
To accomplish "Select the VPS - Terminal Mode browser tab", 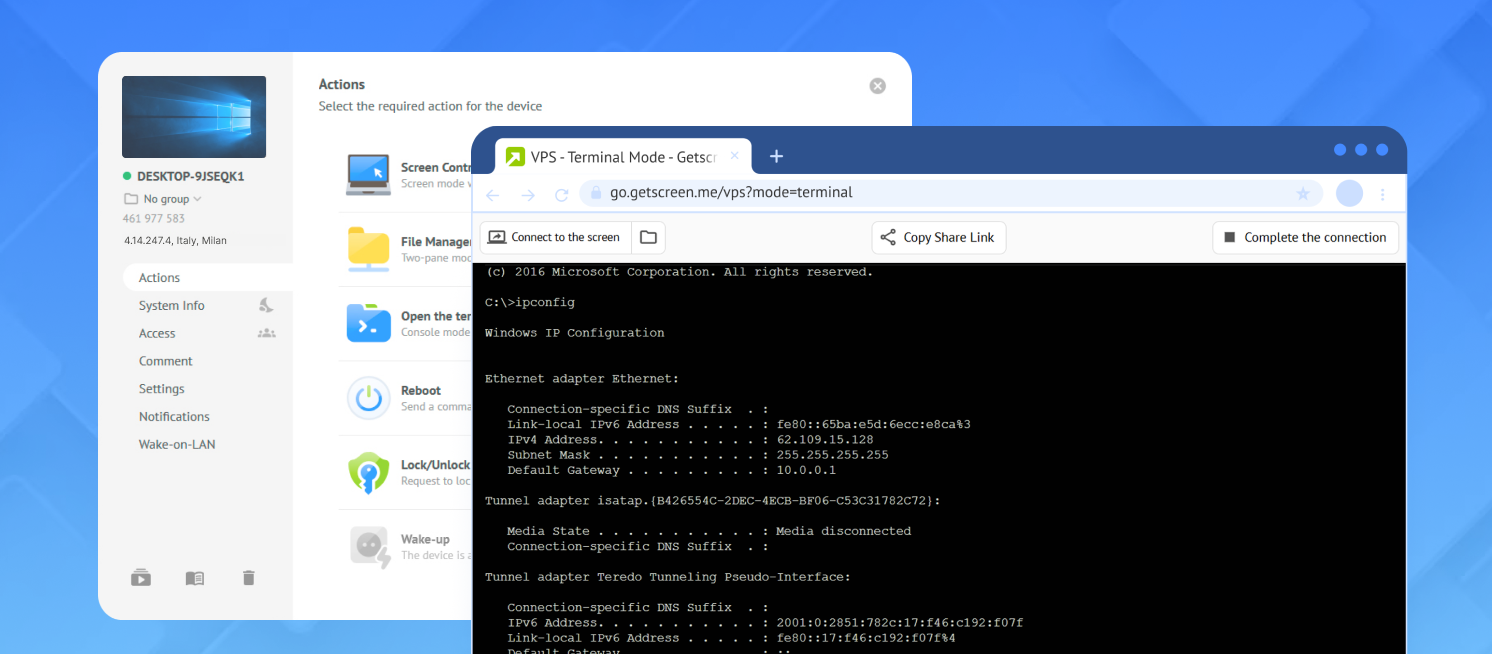I will [x=623, y=157].
